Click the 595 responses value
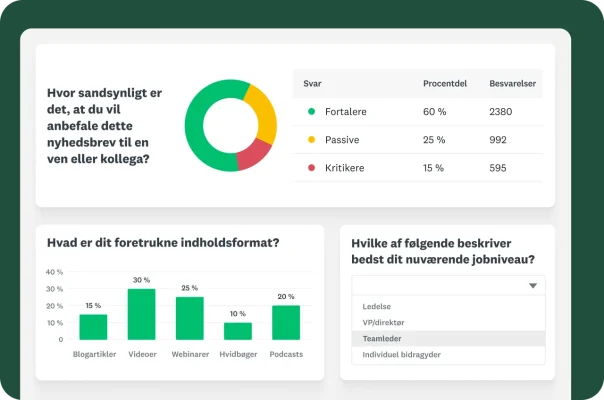The height and width of the screenshot is (400, 604). click(498, 168)
